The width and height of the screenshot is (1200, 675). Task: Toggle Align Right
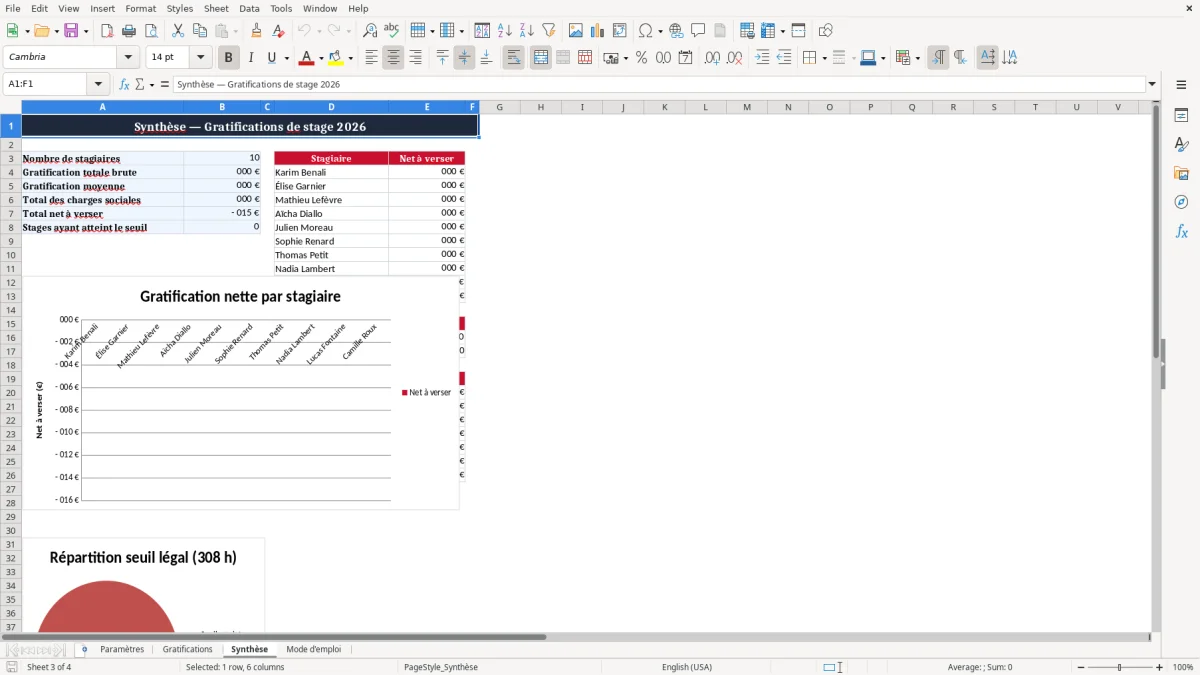pyautogui.click(x=415, y=58)
